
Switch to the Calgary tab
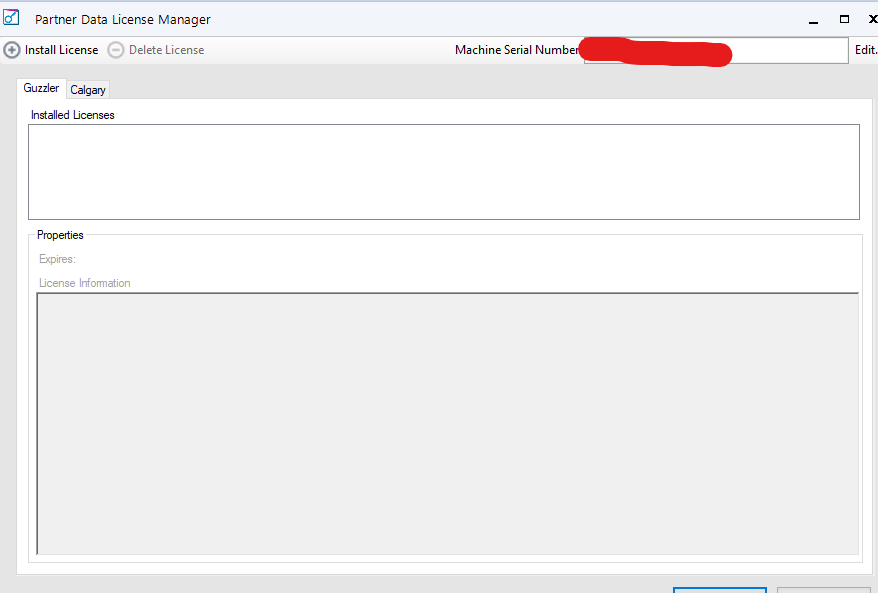coord(88,89)
